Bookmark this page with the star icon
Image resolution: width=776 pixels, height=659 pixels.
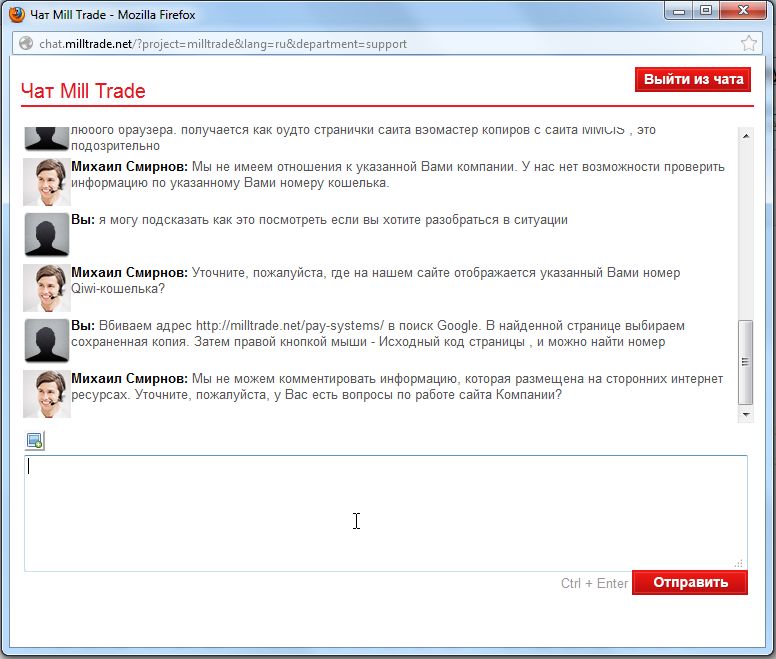[748, 43]
